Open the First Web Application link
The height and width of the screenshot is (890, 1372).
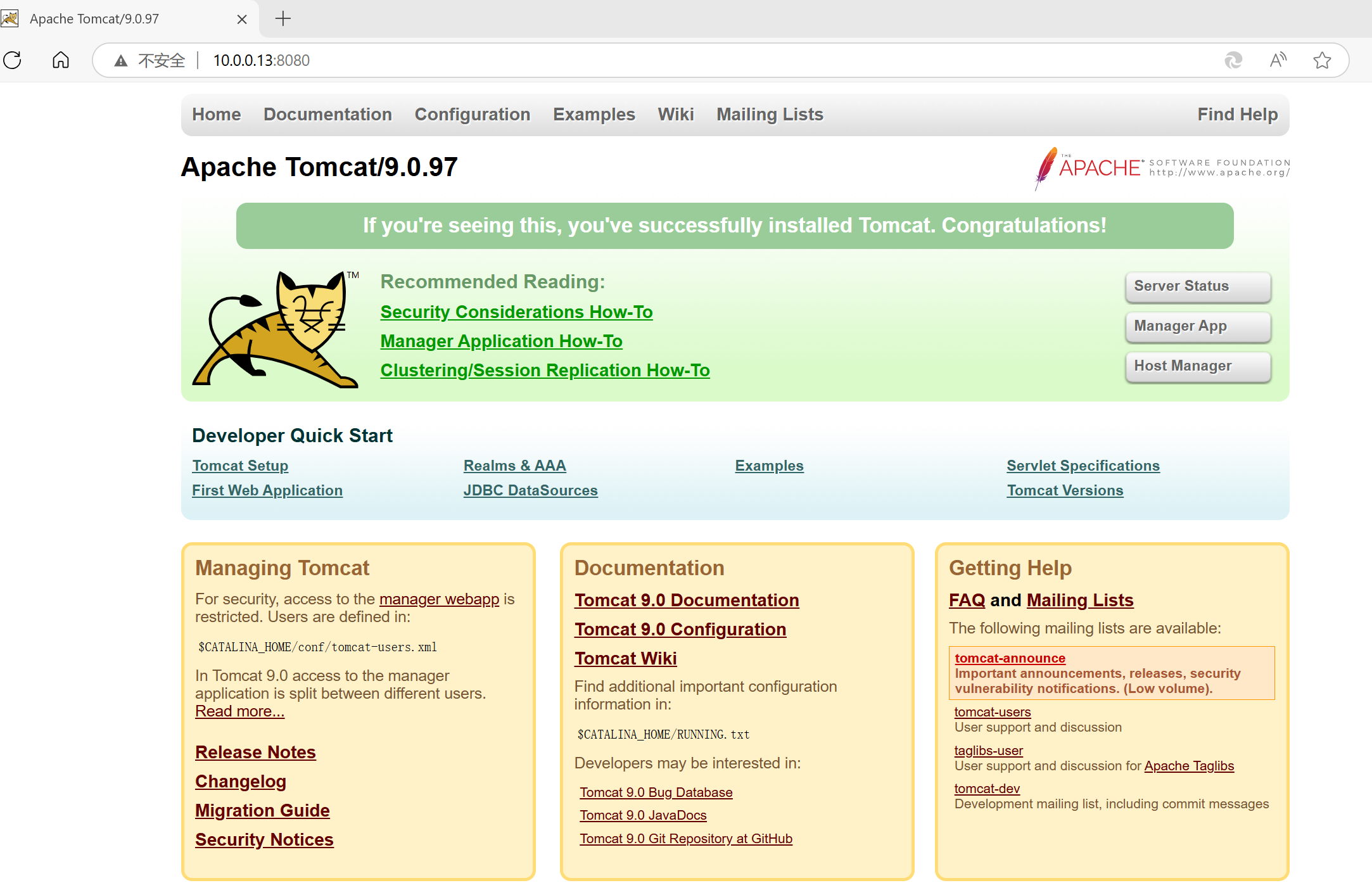pyautogui.click(x=267, y=490)
